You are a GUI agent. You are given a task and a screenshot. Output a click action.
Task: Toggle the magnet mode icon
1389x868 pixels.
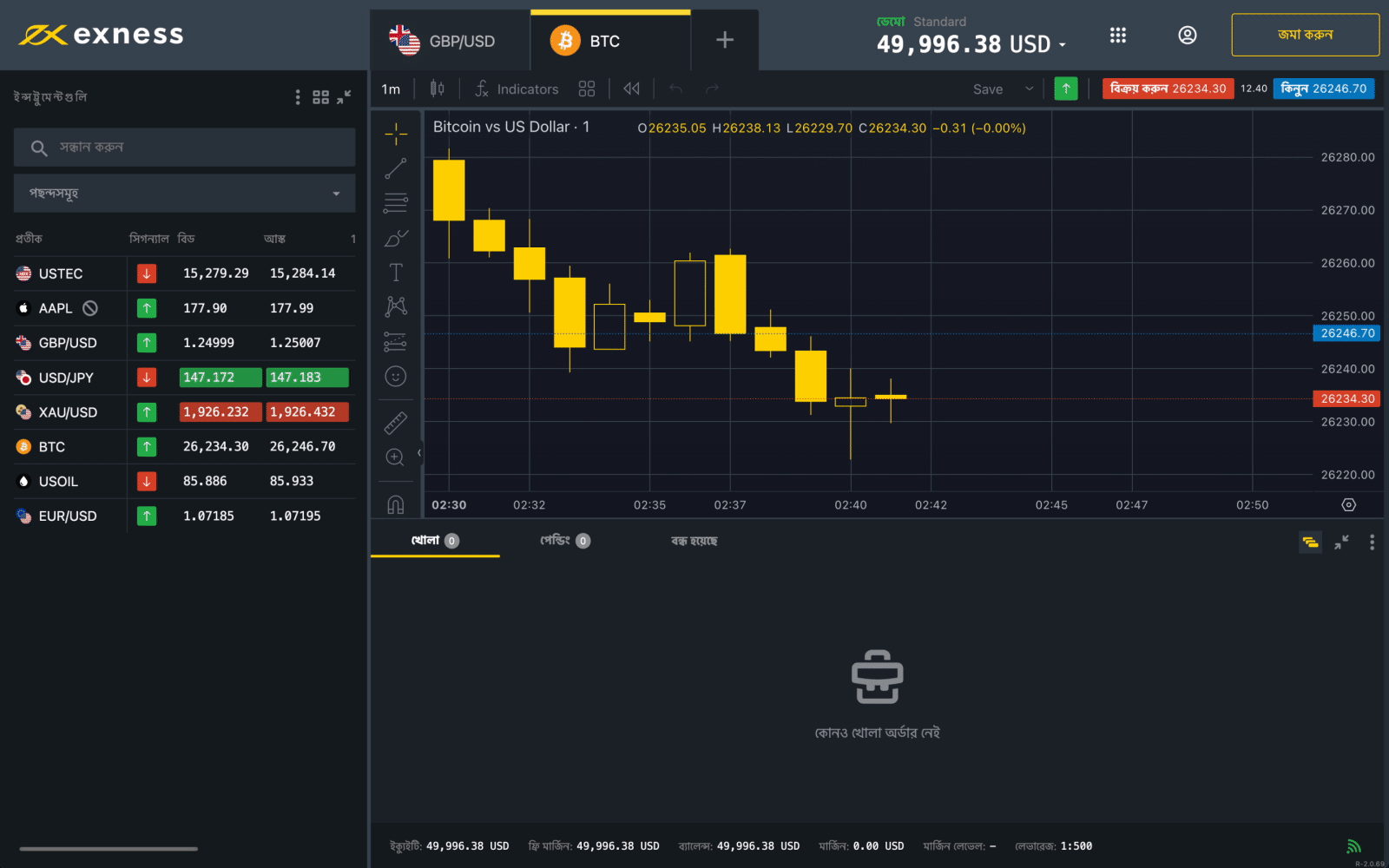(x=396, y=504)
